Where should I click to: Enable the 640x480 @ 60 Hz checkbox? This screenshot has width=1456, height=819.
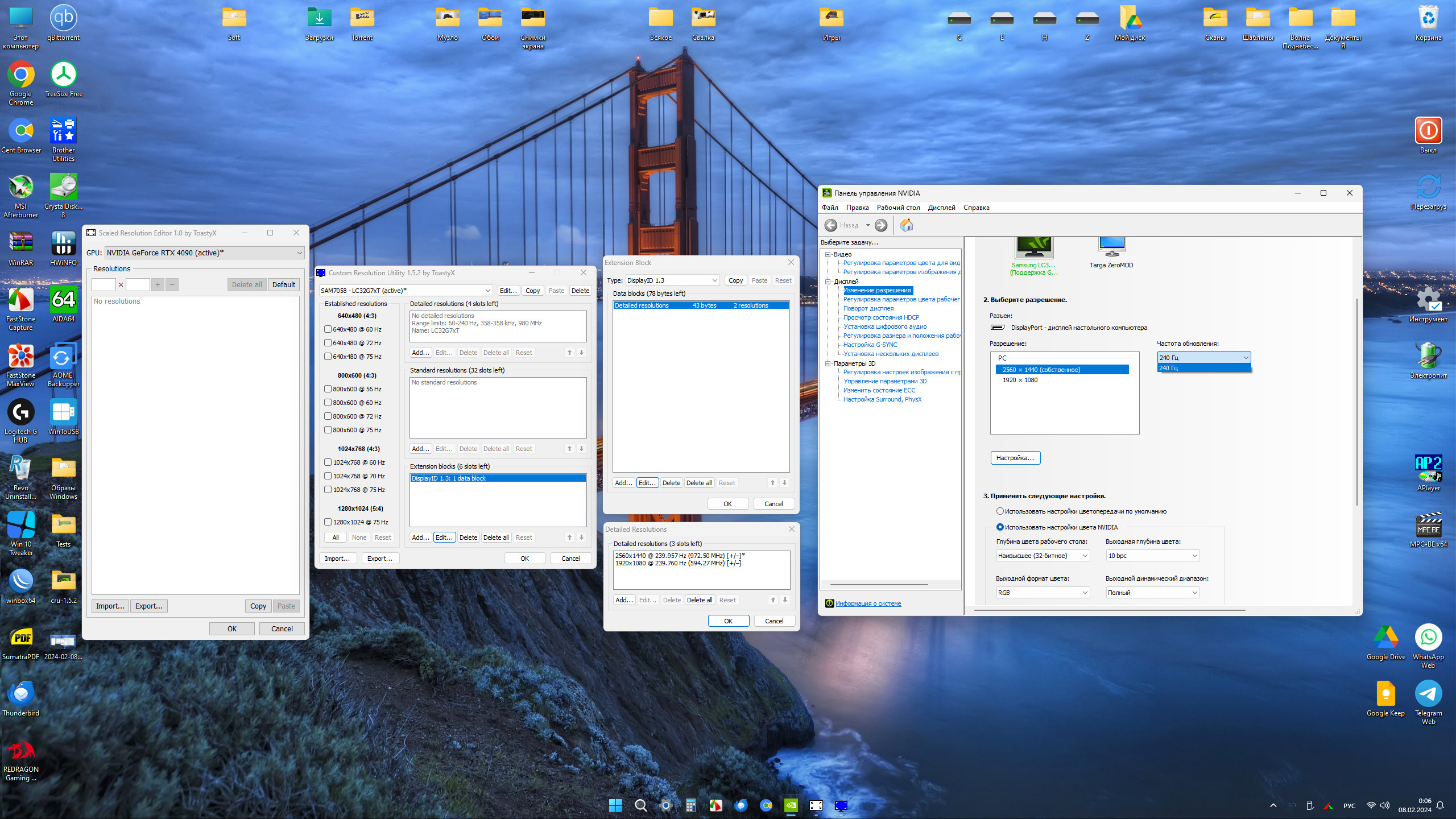[328, 329]
